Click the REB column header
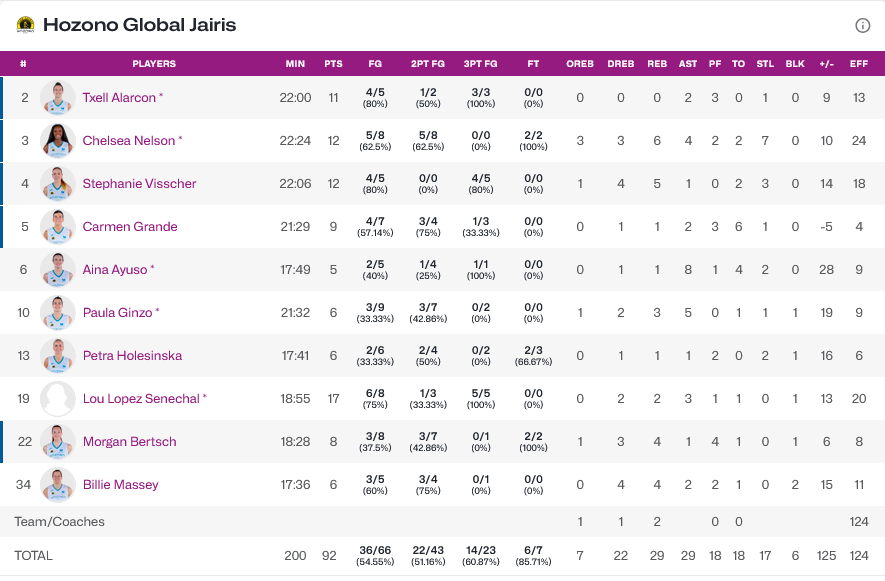The width and height of the screenshot is (885, 581). 657,64
